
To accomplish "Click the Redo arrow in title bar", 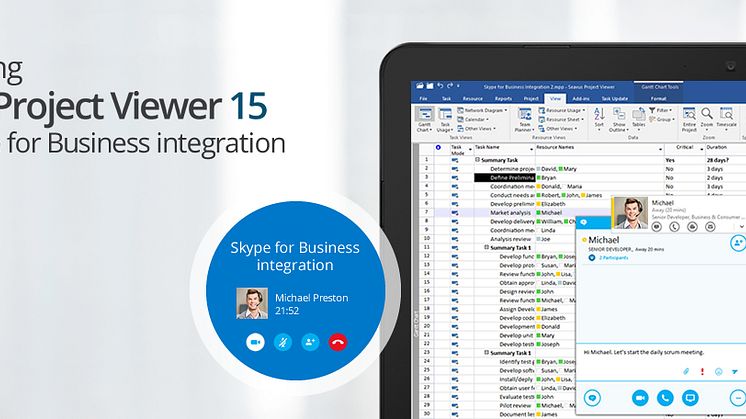I will [450, 86].
